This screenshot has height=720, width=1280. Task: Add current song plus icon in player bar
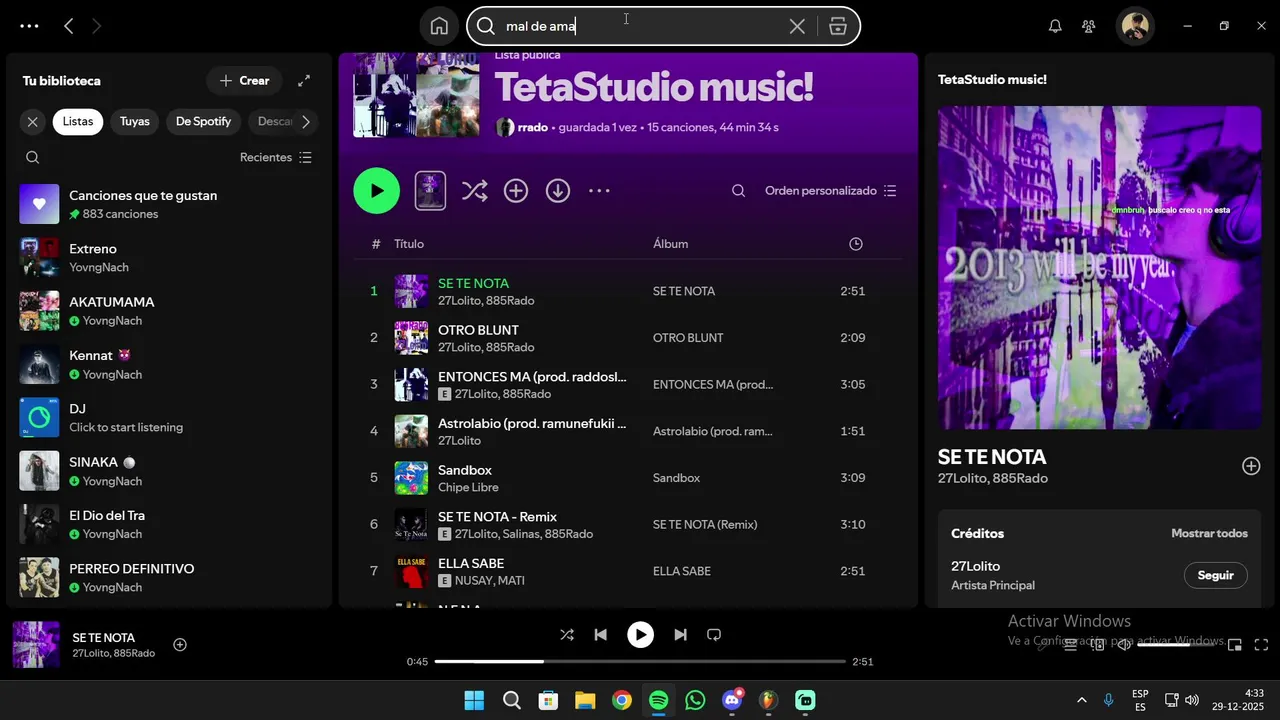(180, 645)
